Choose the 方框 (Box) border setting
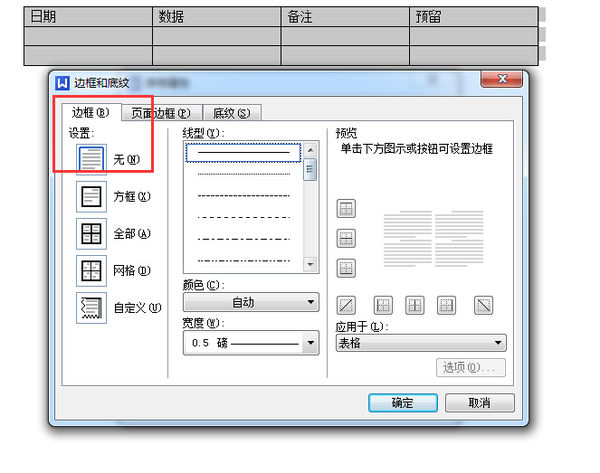The width and height of the screenshot is (600, 473). tap(91, 196)
